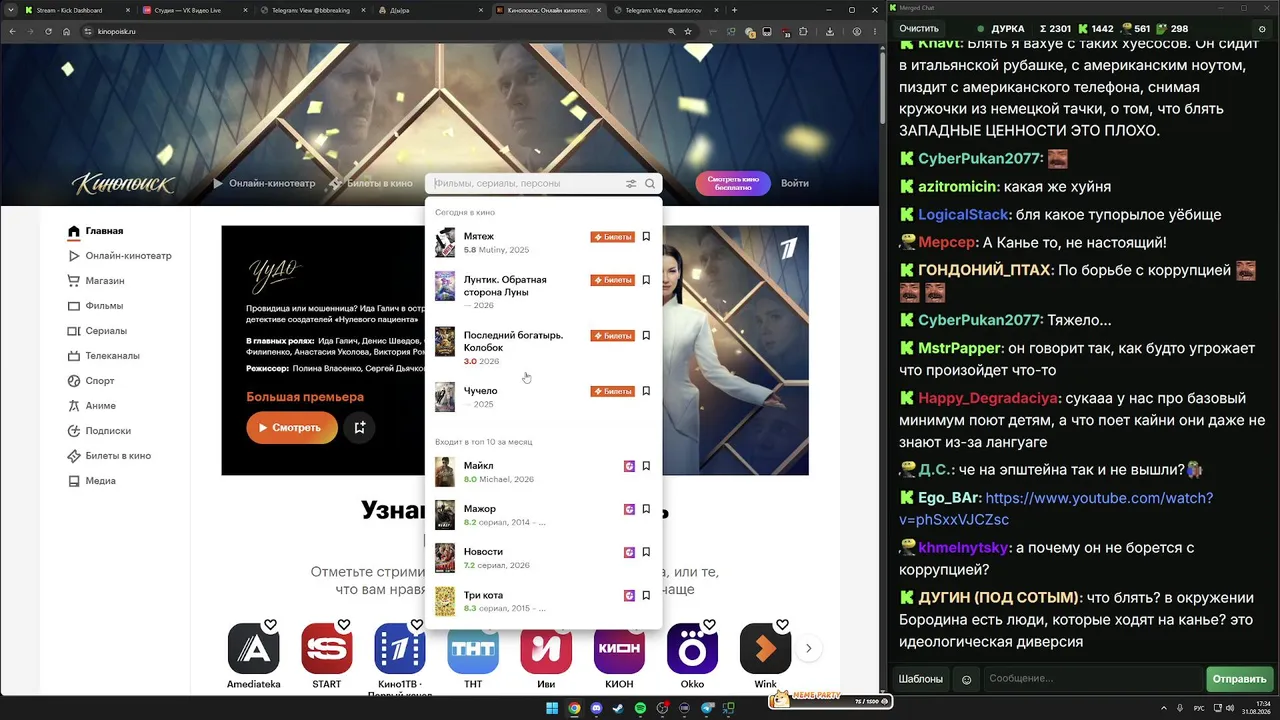This screenshot has width=1280, height=720.
Task: Switch to Telegram: View @bbbreaking tab
Action: click(x=313, y=10)
